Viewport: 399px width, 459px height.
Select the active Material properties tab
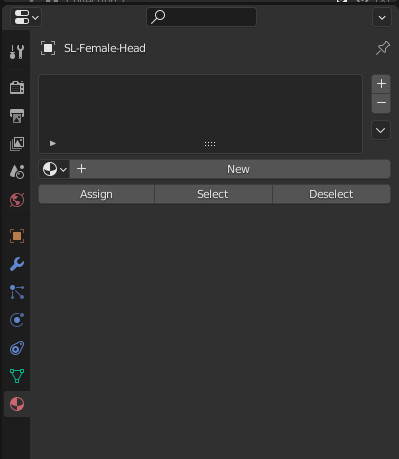coord(17,404)
